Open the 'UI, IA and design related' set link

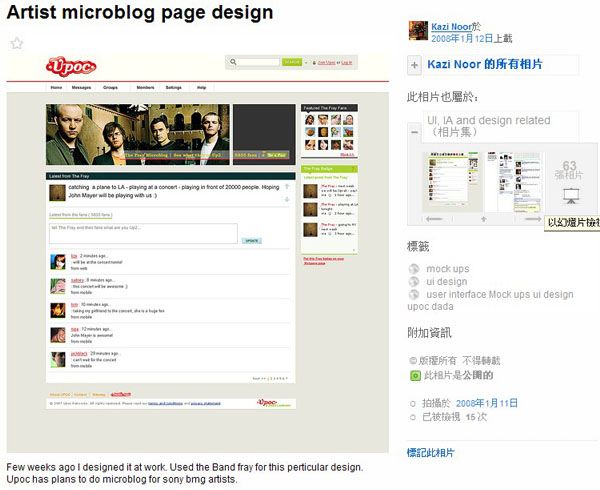(x=488, y=120)
